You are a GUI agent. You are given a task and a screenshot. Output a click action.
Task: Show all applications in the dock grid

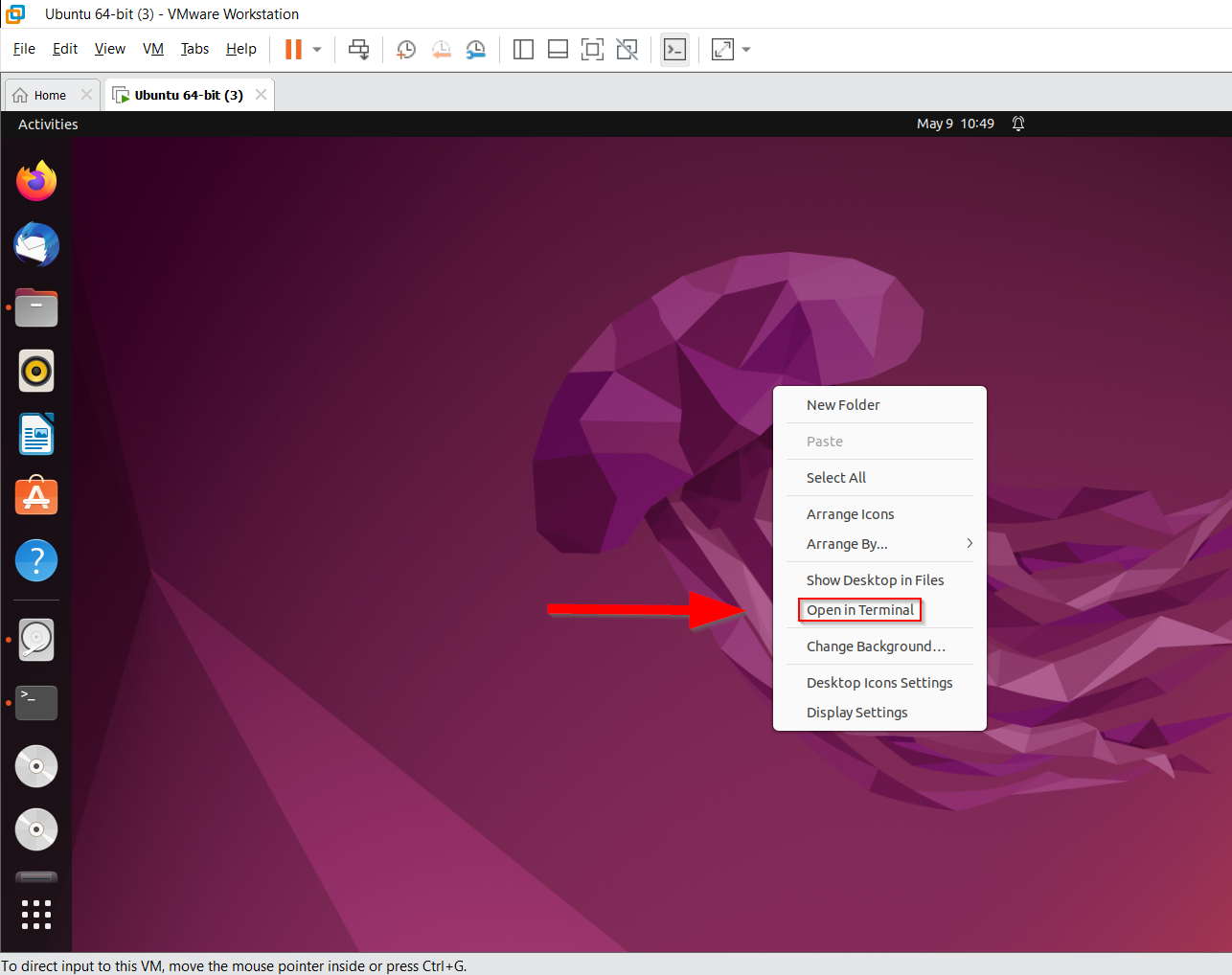pos(35,914)
